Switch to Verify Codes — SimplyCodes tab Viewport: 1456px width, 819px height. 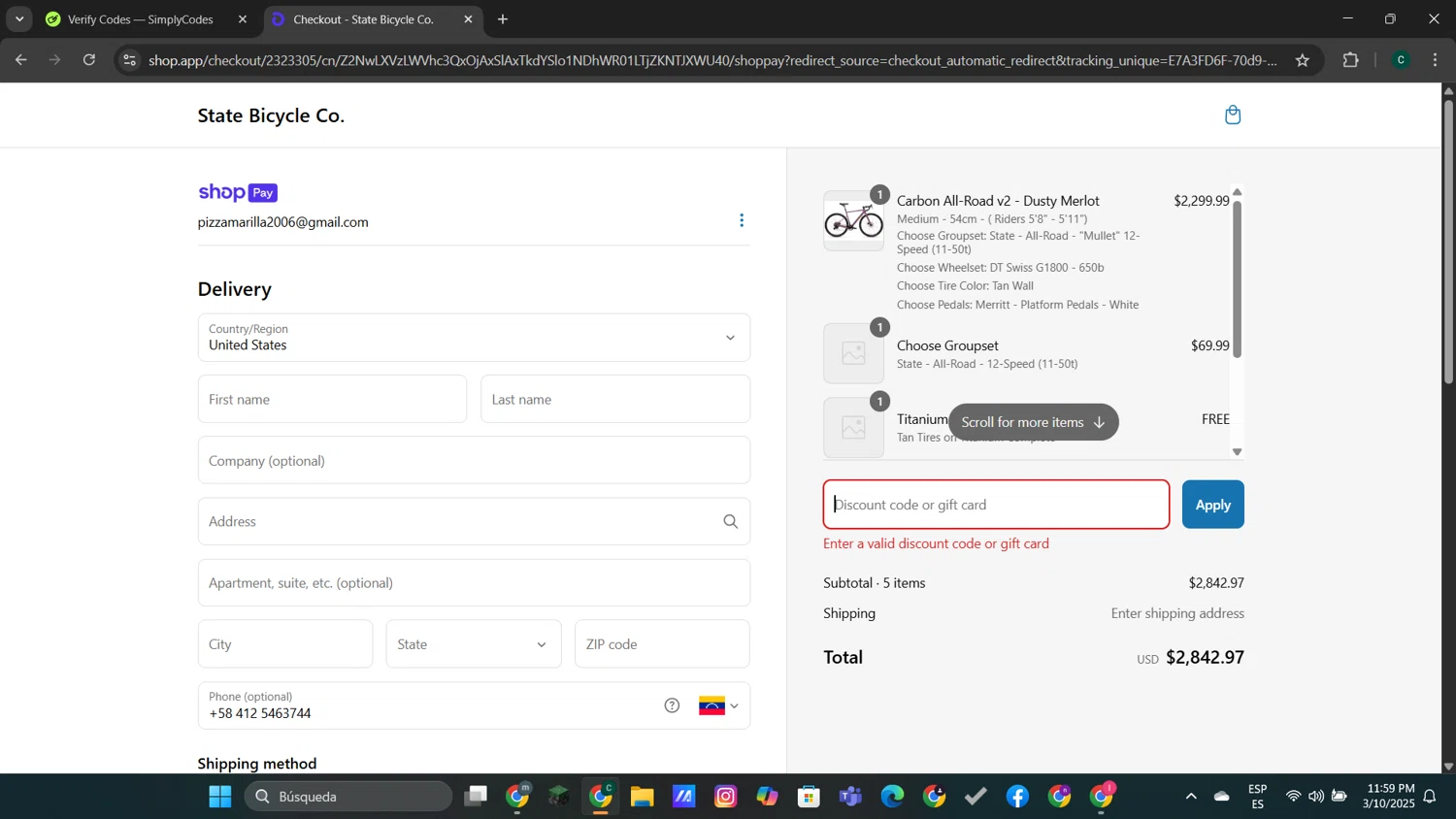click(140, 19)
